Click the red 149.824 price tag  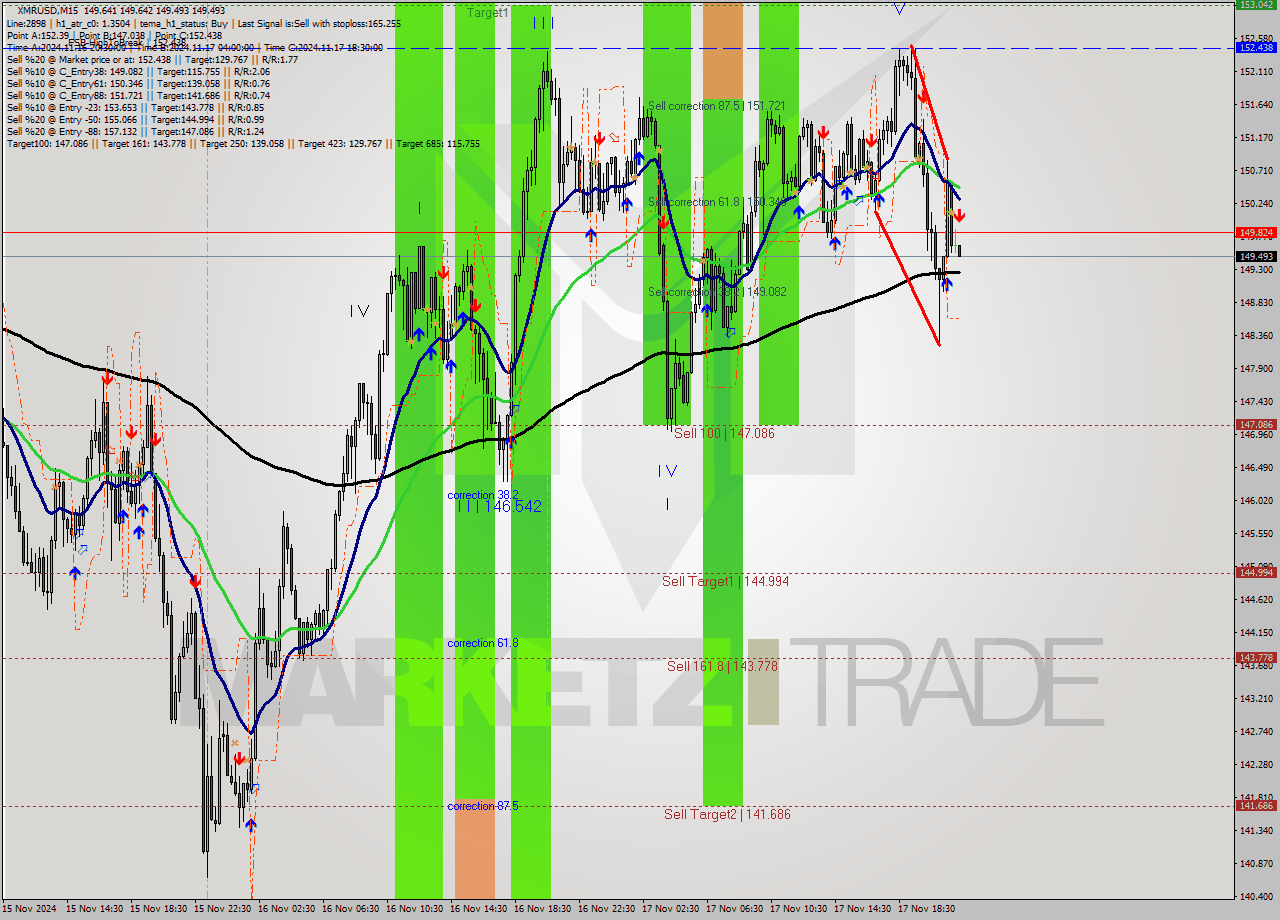tap(1256, 232)
